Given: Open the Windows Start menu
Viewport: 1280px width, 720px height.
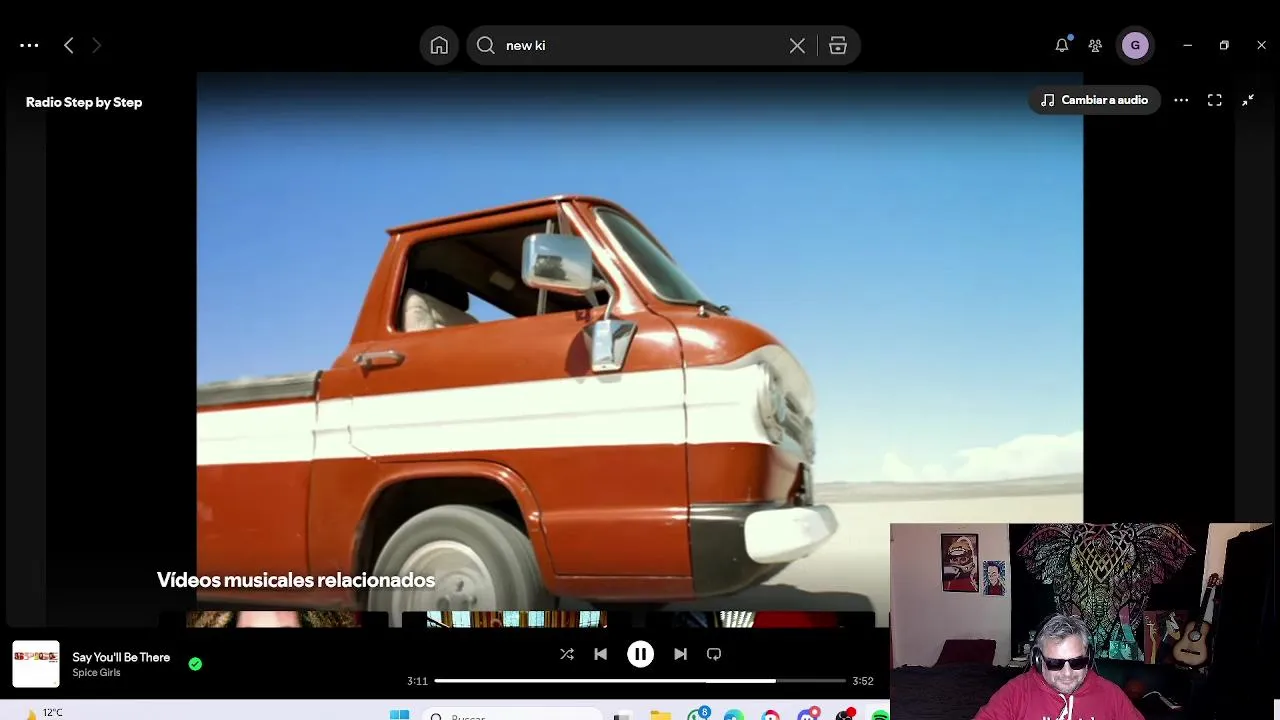Looking at the screenshot, I should (399, 714).
